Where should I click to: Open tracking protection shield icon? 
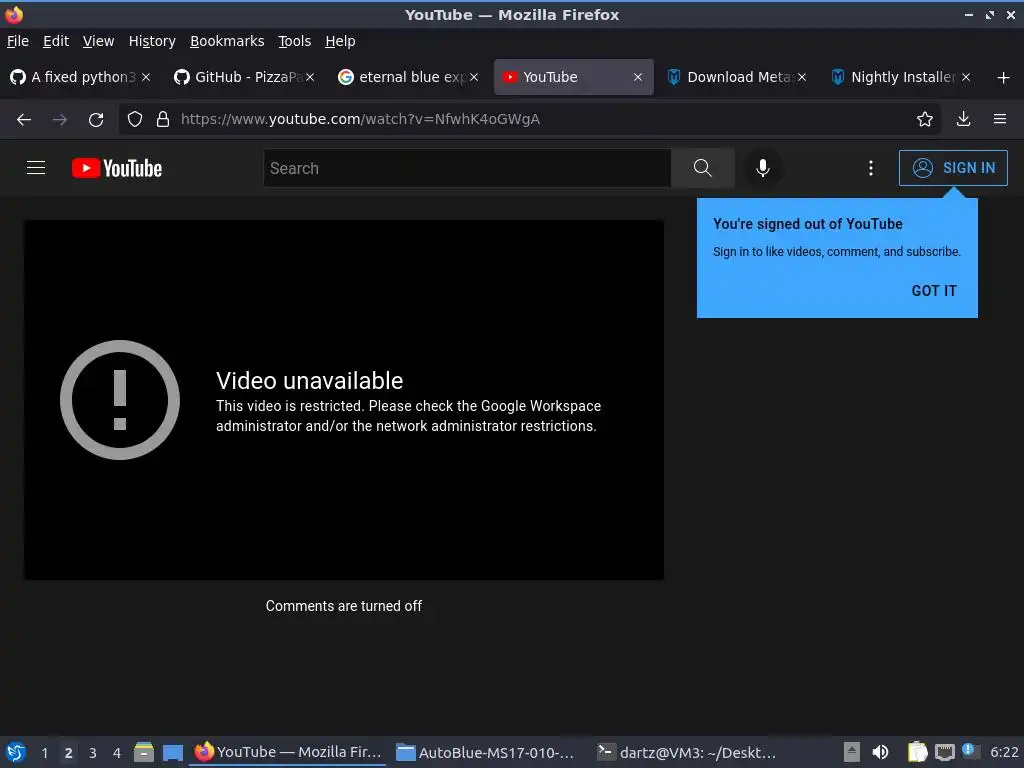[135, 119]
